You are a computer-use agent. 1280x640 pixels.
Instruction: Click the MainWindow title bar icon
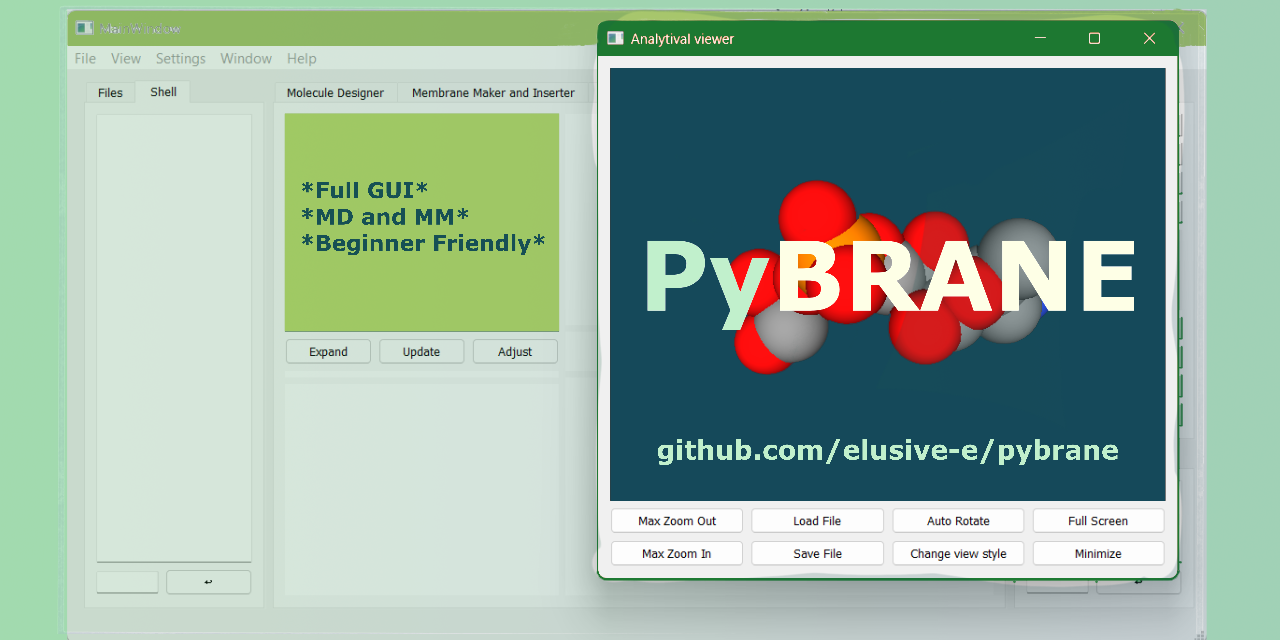point(85,28)
